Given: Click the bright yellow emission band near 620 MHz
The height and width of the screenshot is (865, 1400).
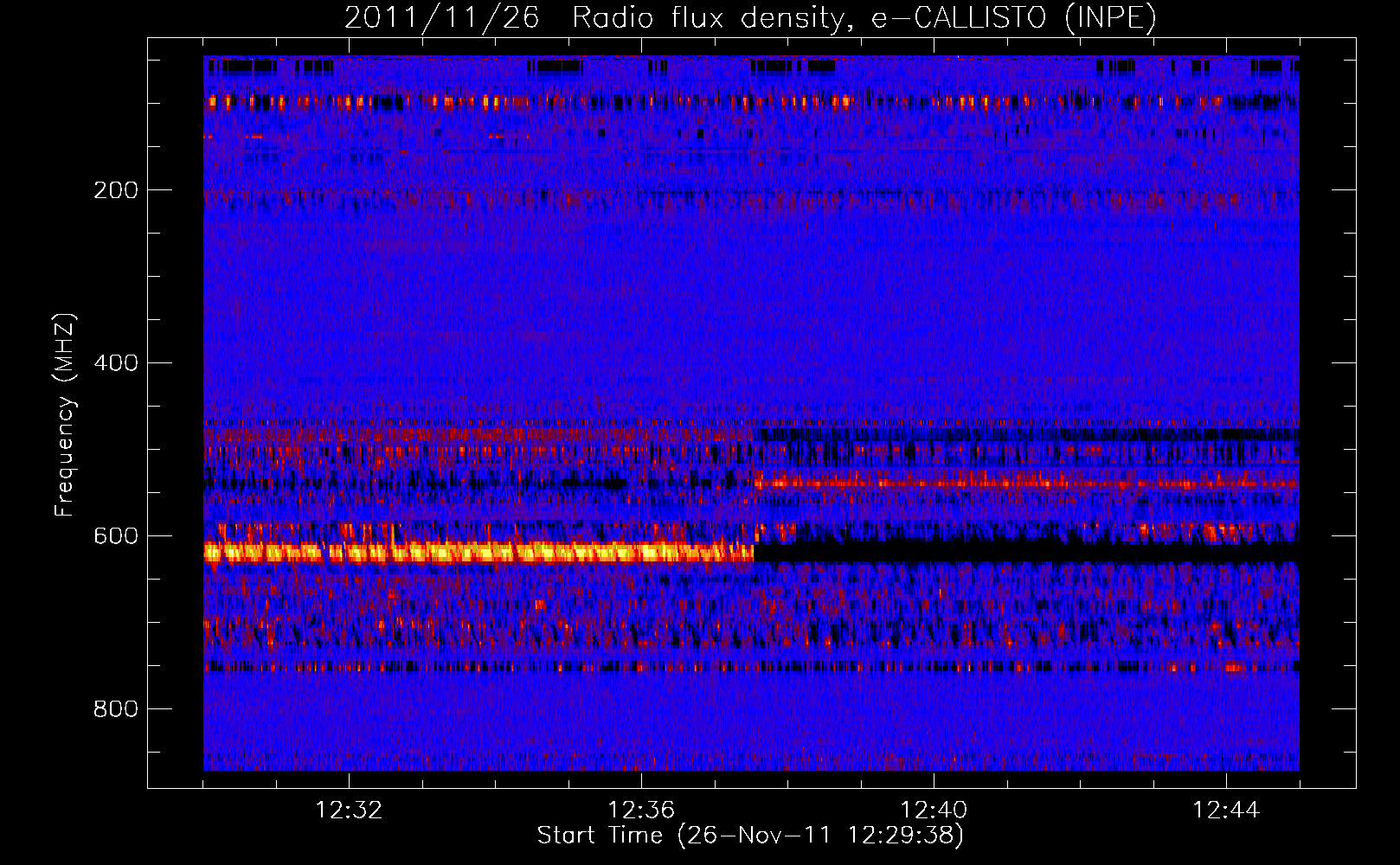Looking at the screenshot, I should click(478, 552).
